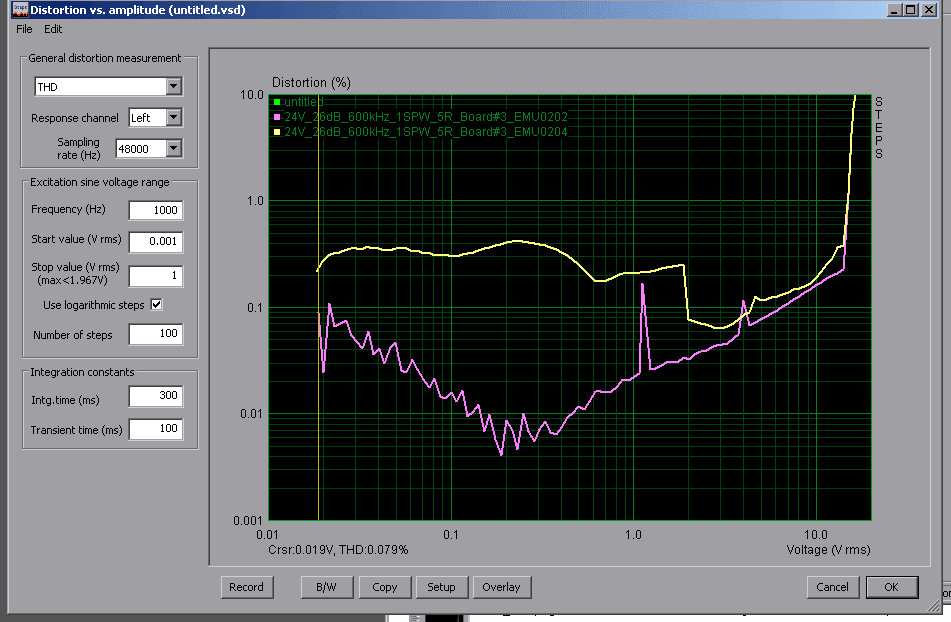Open the File menu

pyautogui.click(x=24, y=30)
